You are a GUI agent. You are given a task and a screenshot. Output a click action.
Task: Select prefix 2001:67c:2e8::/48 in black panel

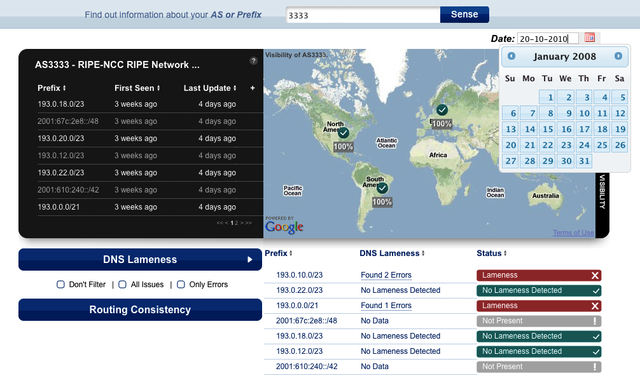click(68, 121)
